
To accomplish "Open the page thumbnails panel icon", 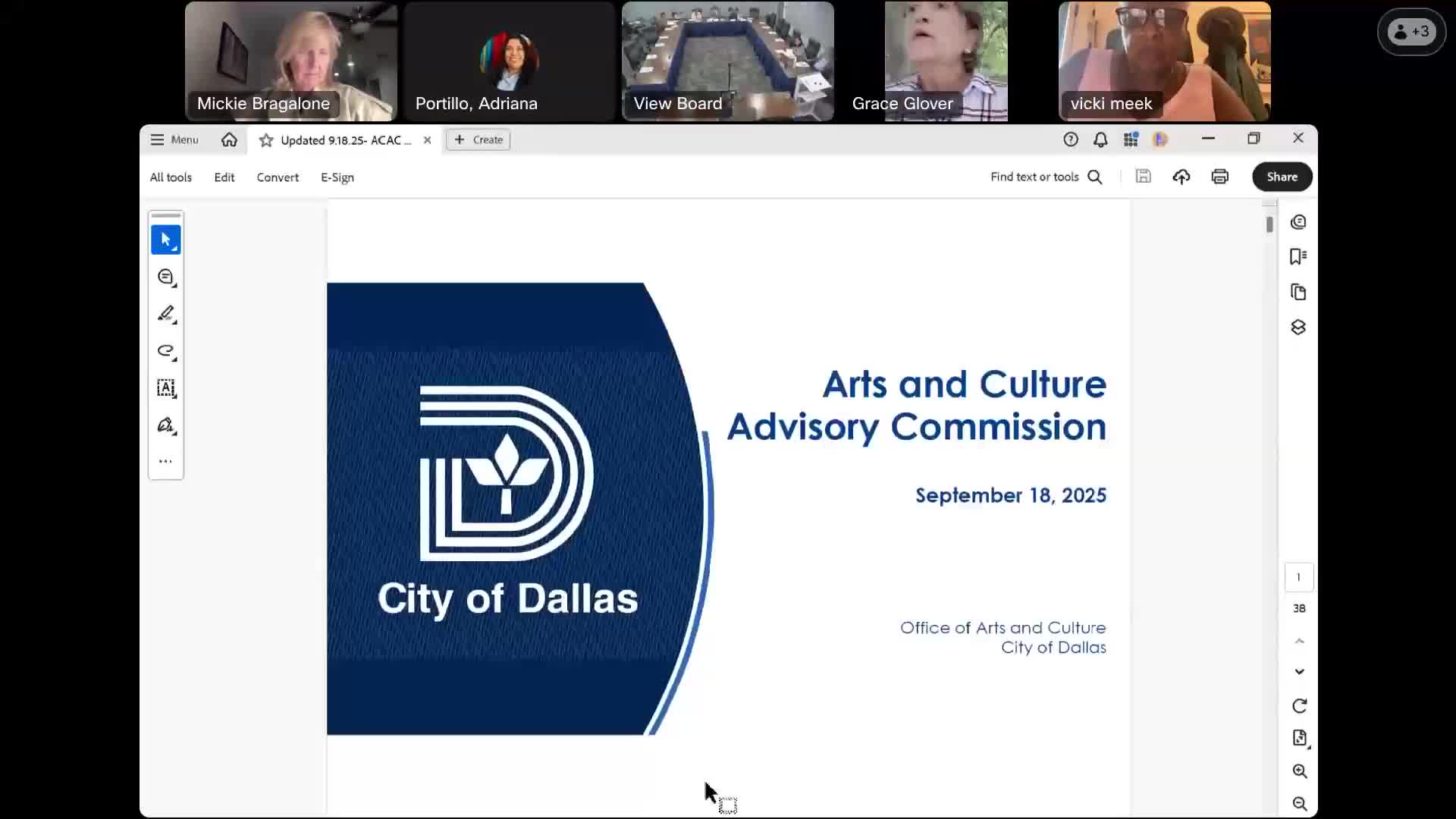I will (x=1298, y=292).
